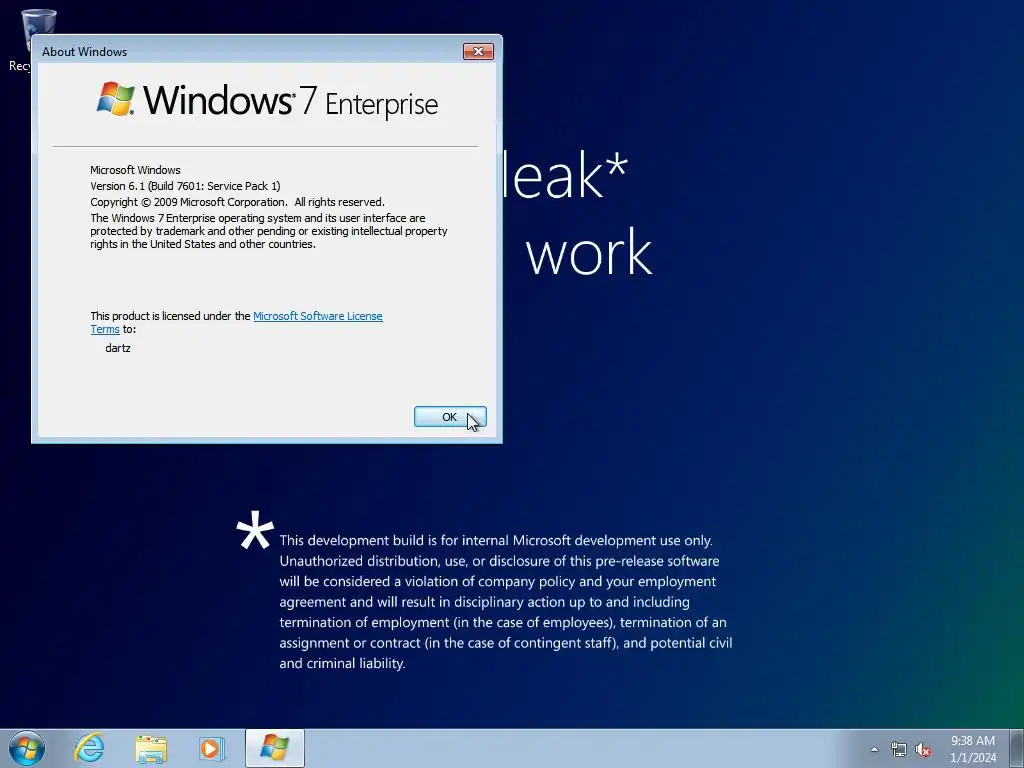
Task: Select the About Windows taskbar button
Action: [274, 748]
